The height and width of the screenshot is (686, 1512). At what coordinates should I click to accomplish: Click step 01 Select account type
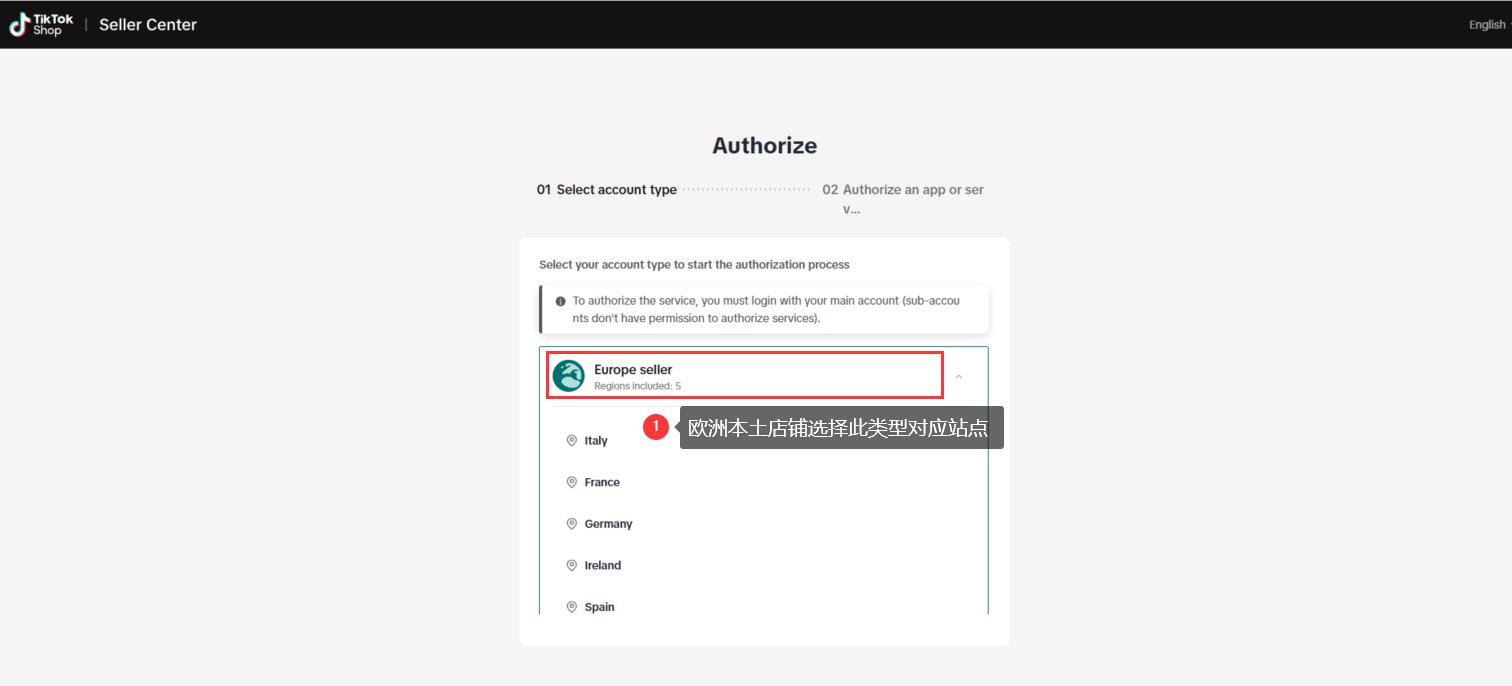point(607,189)
